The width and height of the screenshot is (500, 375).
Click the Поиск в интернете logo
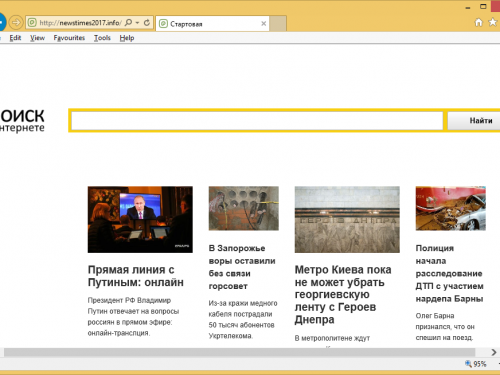(x=22, y=121)
